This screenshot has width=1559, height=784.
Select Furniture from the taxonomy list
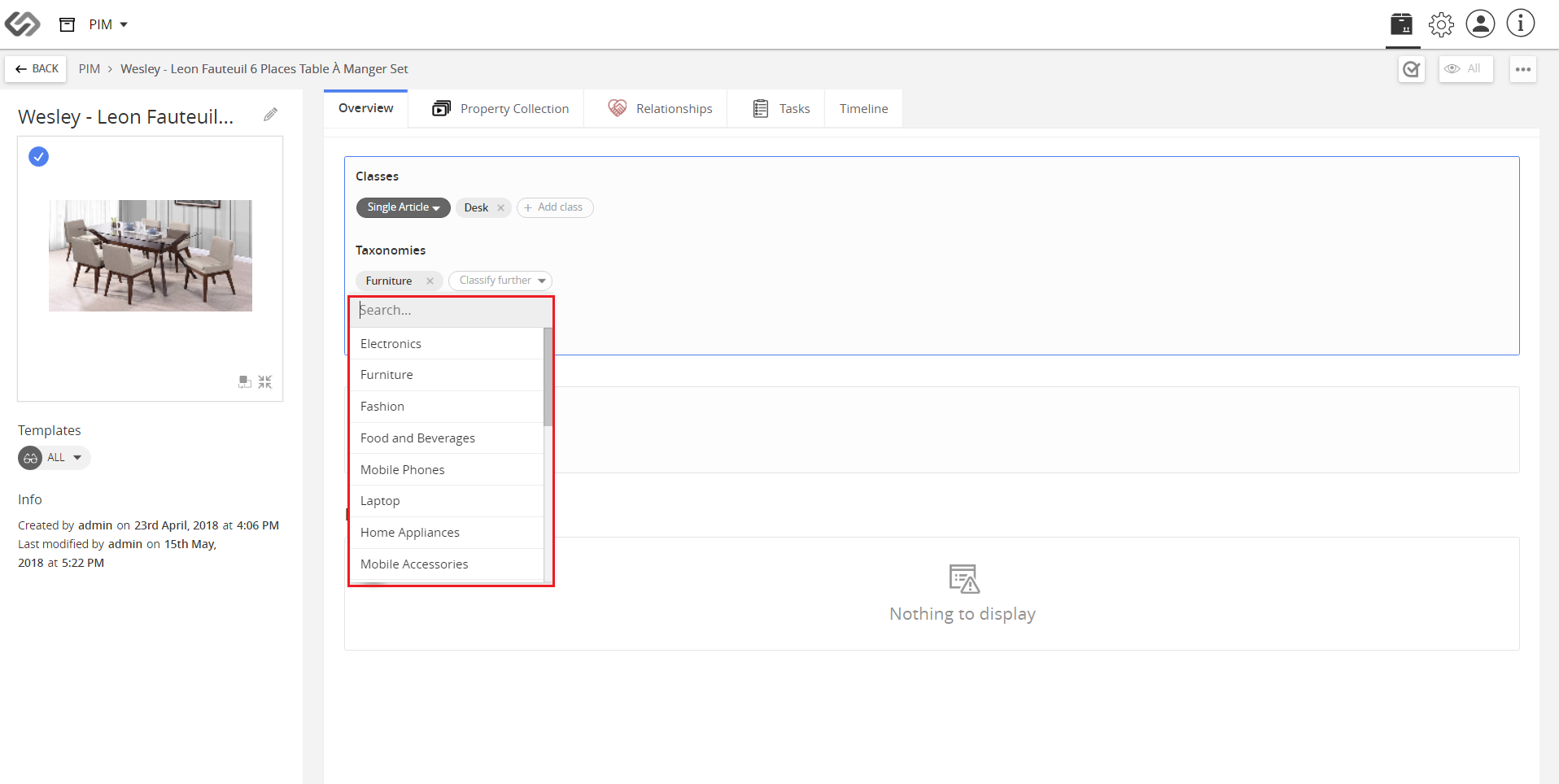tap(447, 375)
